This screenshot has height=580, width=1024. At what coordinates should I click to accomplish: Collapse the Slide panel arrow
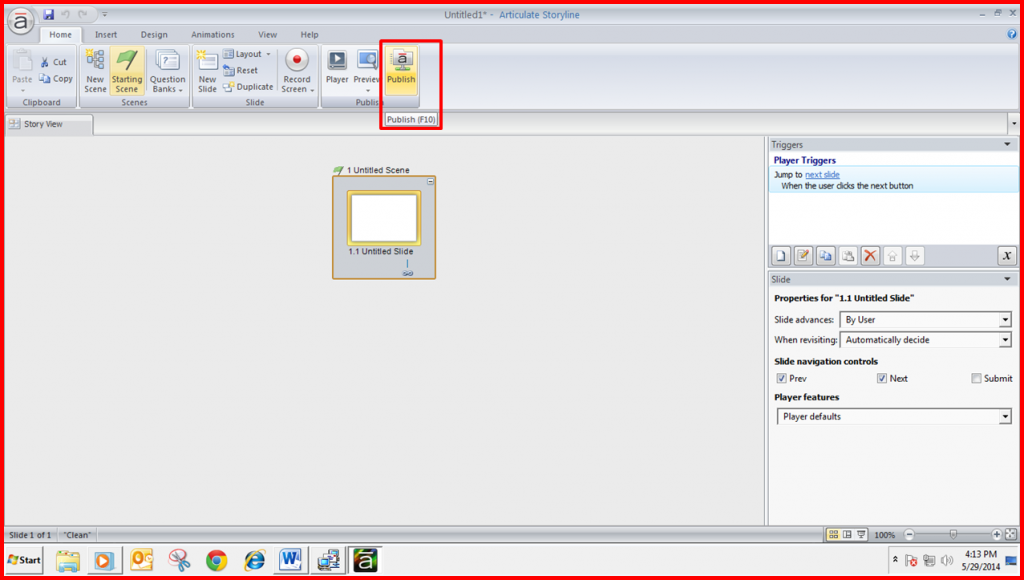[x=1007, y=279]
